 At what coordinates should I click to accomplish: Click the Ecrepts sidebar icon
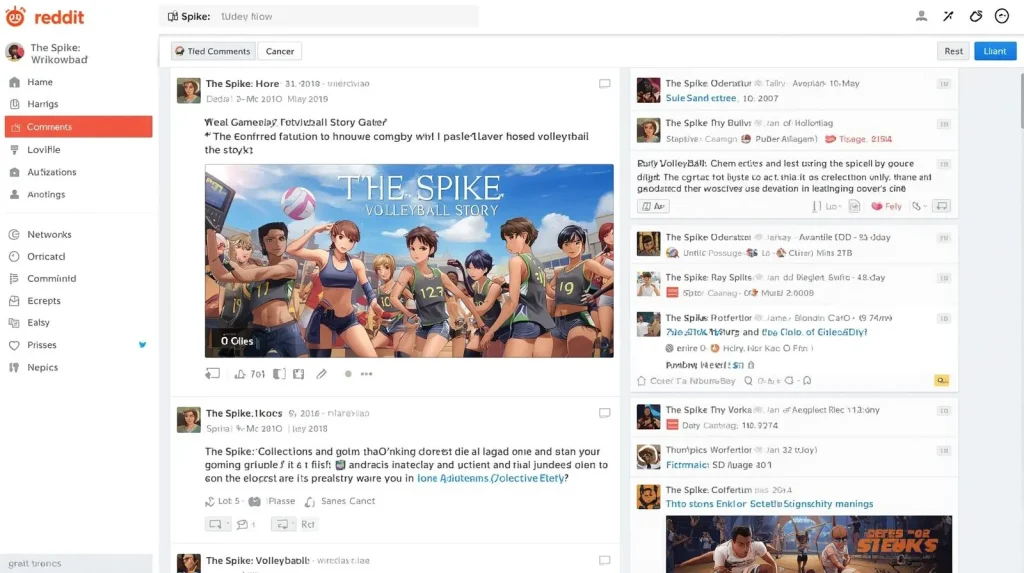[x=14, y=301]
